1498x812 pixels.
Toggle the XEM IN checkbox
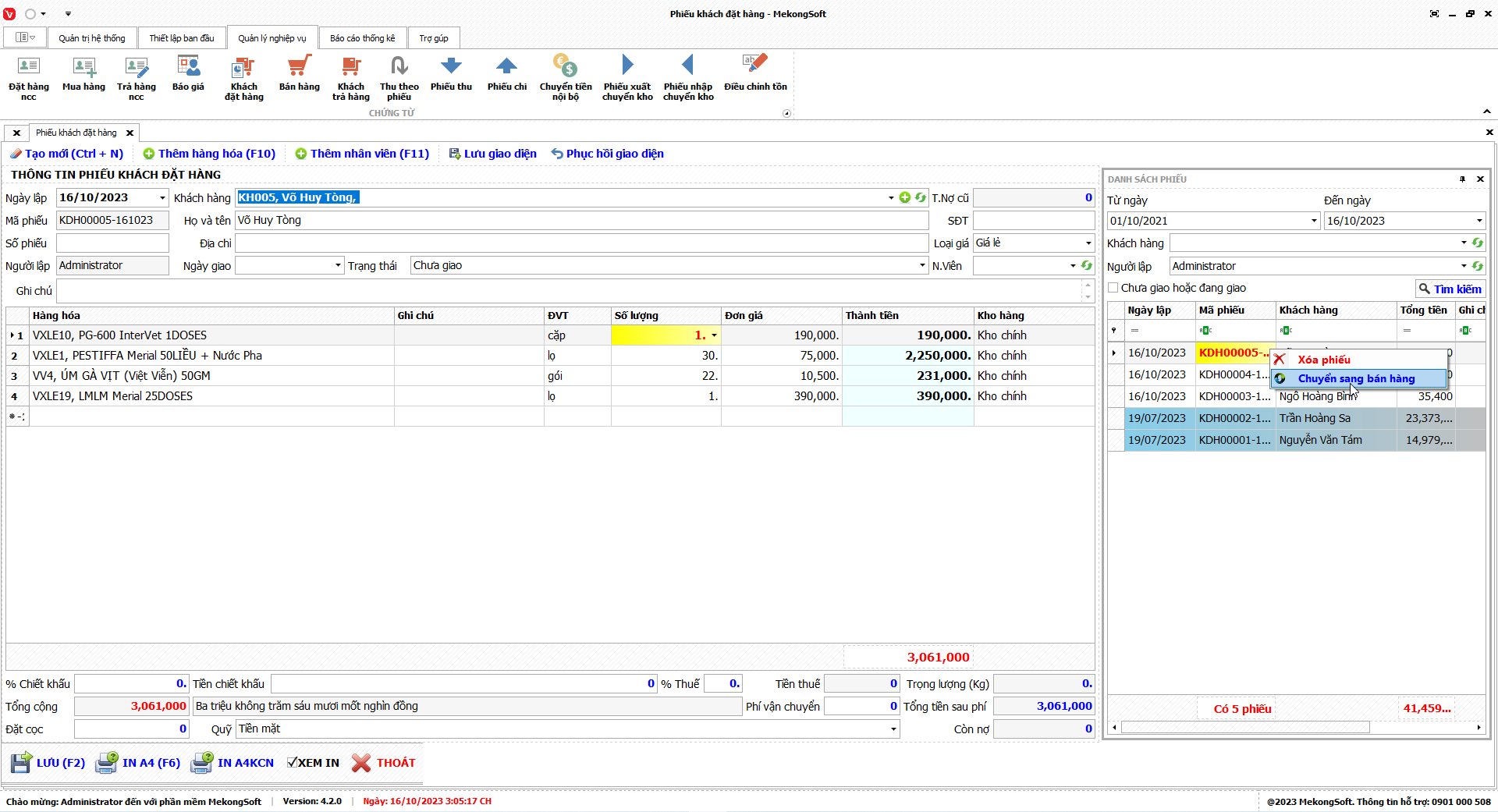[293, 763]
